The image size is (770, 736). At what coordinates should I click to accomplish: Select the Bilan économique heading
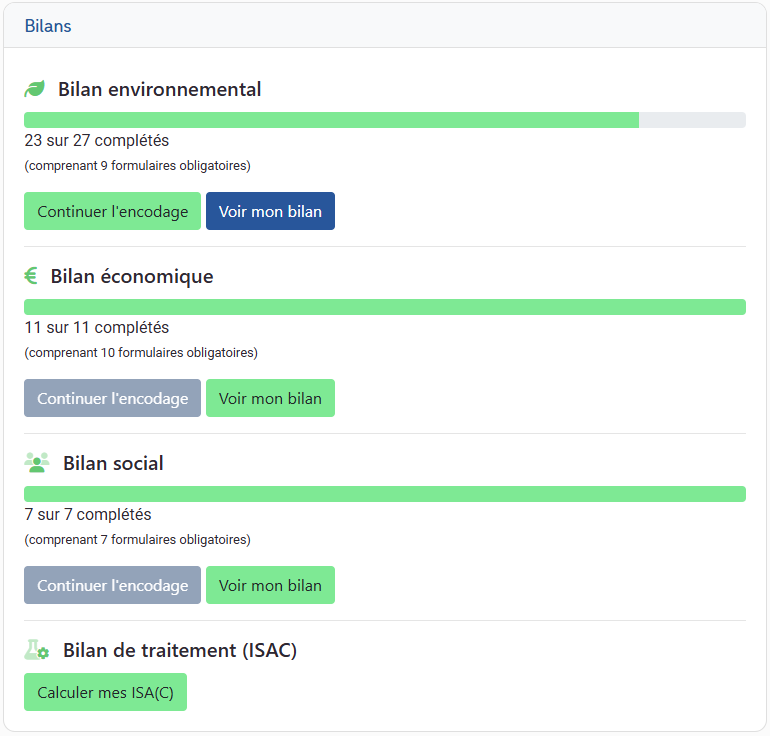click(x=132, y=276)
